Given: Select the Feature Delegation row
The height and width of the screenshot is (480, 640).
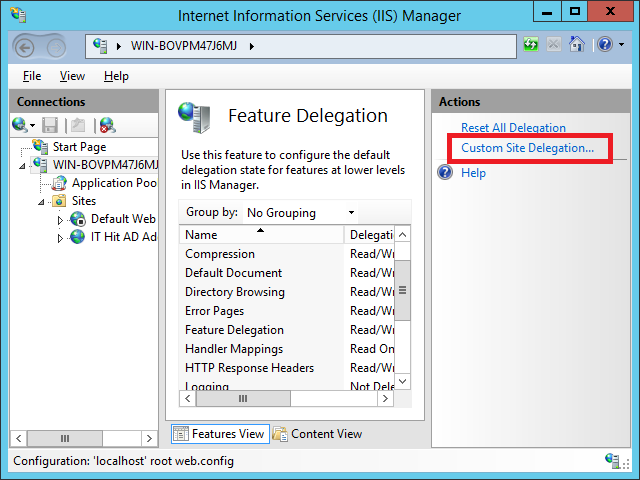Looking at the screenshot, I should pos(287,330).
